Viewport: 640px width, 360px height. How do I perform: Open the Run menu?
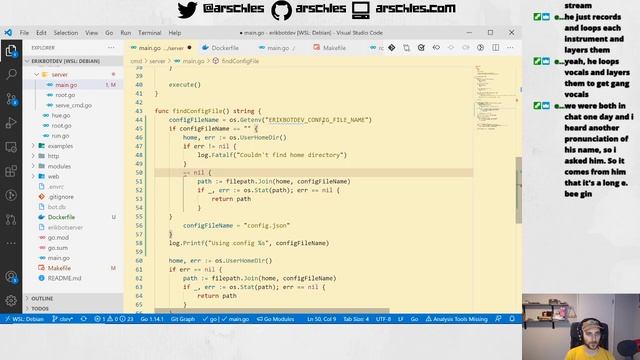point(126,33)
